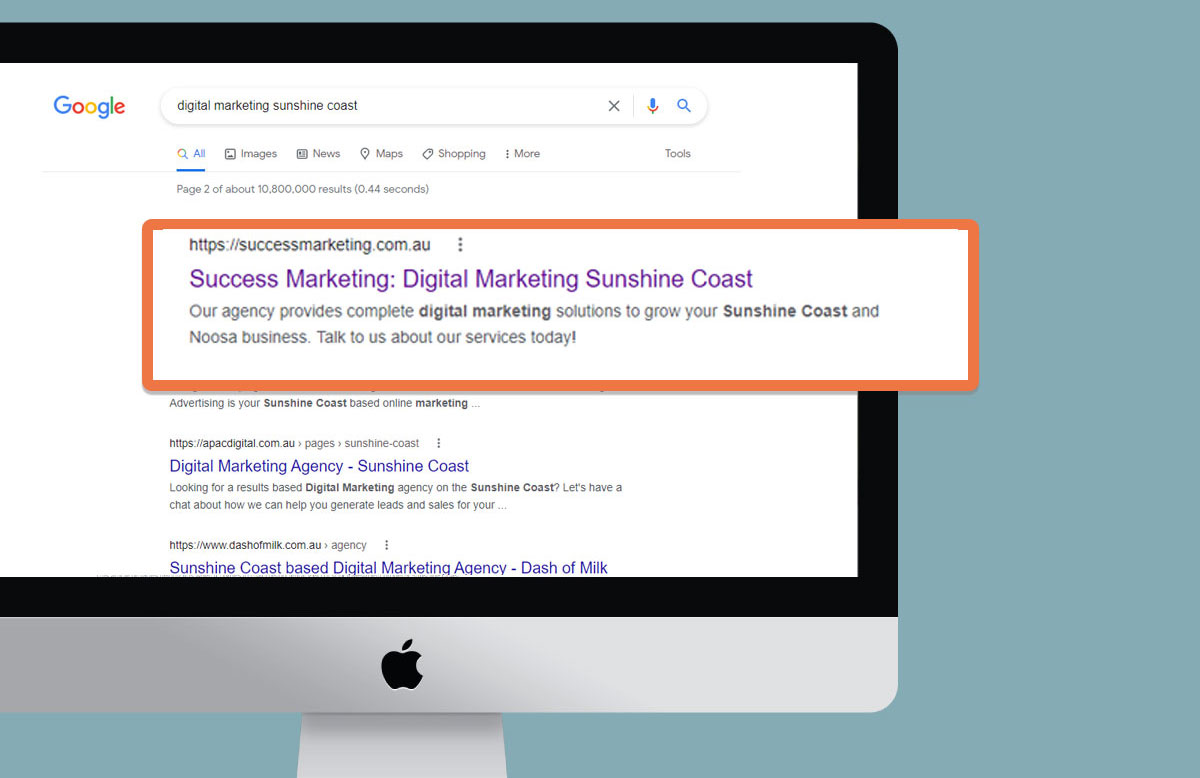The height and width of the screenshot is (778, 1200).
Task: Start voice search with the microphone icon
Action: coord(653,106)
